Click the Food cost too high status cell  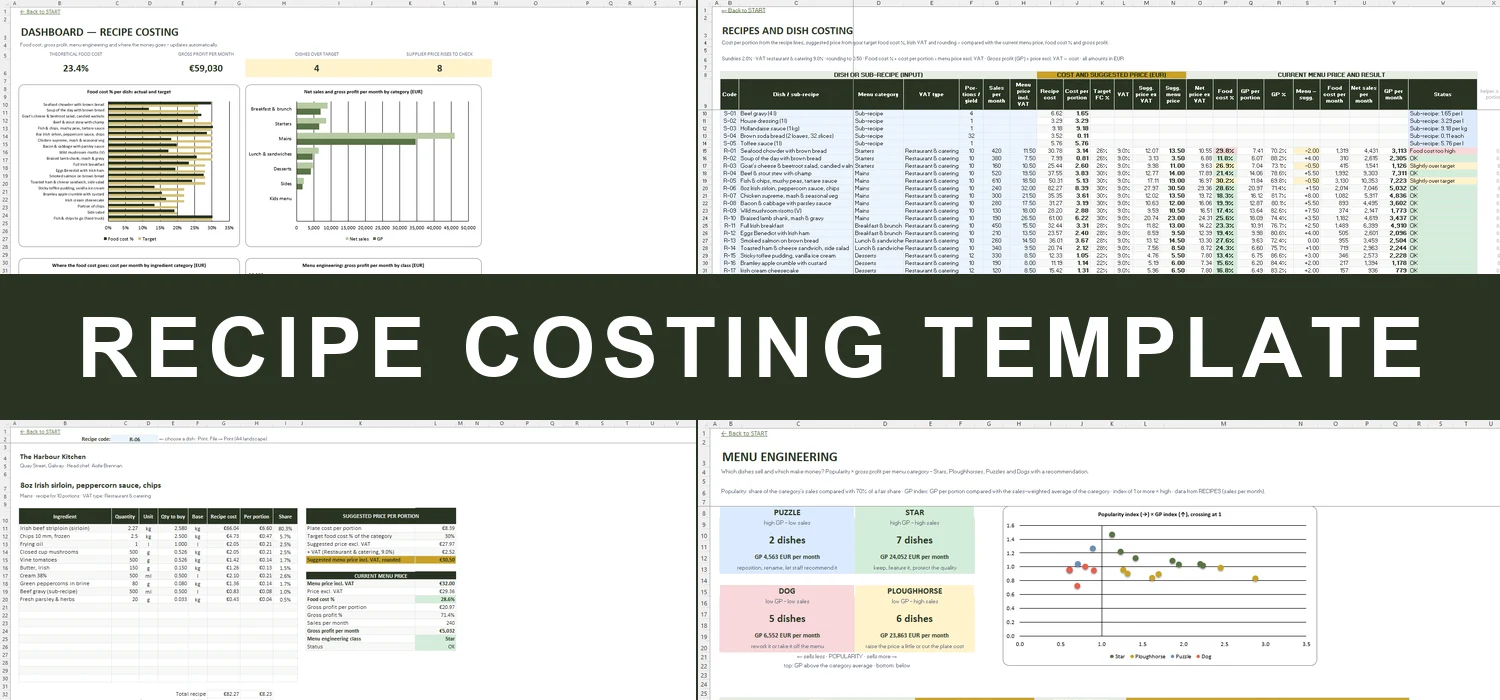click(x=1441, y=150)
